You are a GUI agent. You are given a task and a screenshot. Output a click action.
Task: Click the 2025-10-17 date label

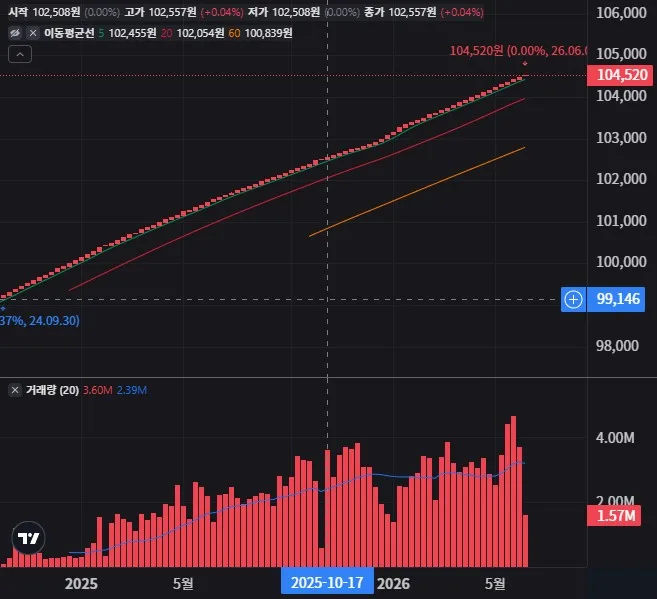point(327,583)
